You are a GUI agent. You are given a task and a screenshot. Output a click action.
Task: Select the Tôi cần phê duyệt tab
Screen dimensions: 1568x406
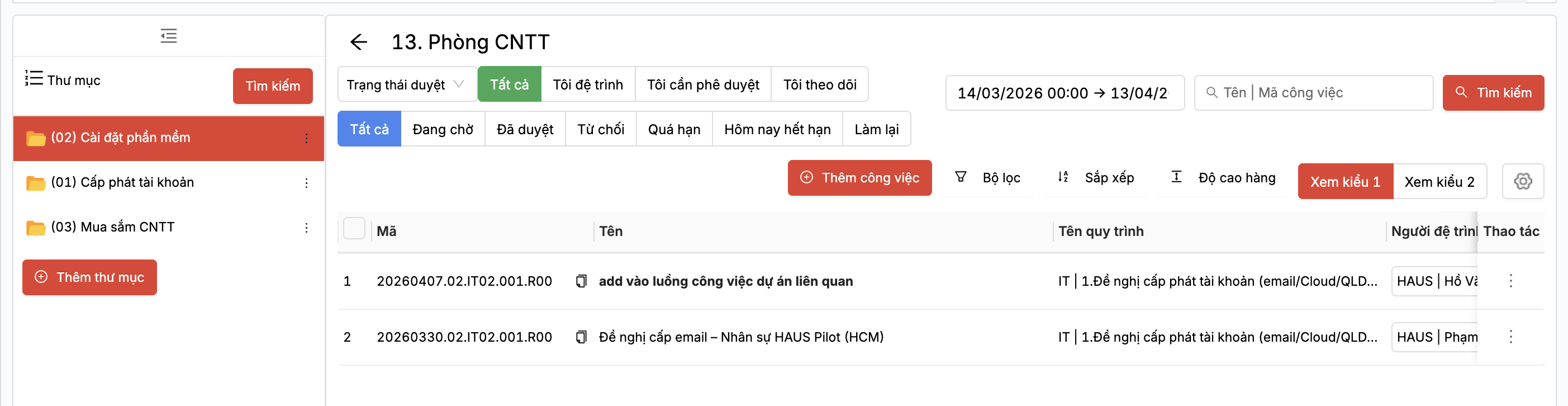click(x=702, y=85)
